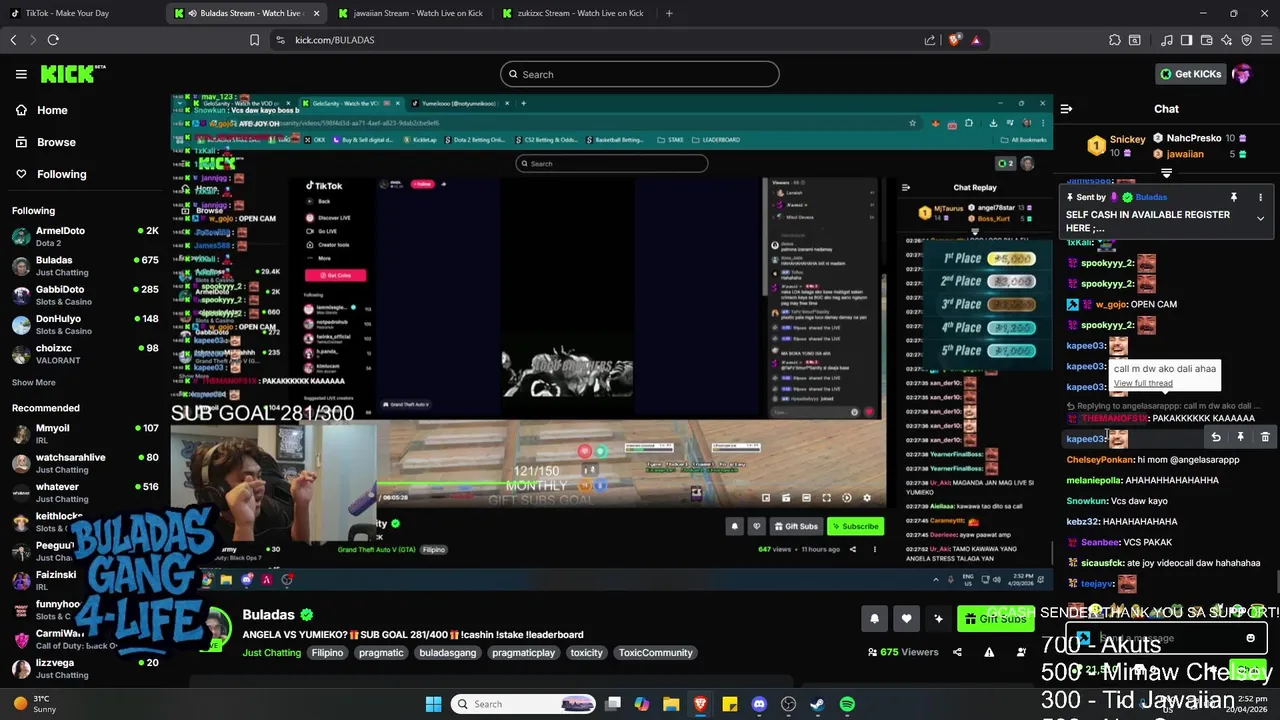Focus the Kick search bar

640,74
